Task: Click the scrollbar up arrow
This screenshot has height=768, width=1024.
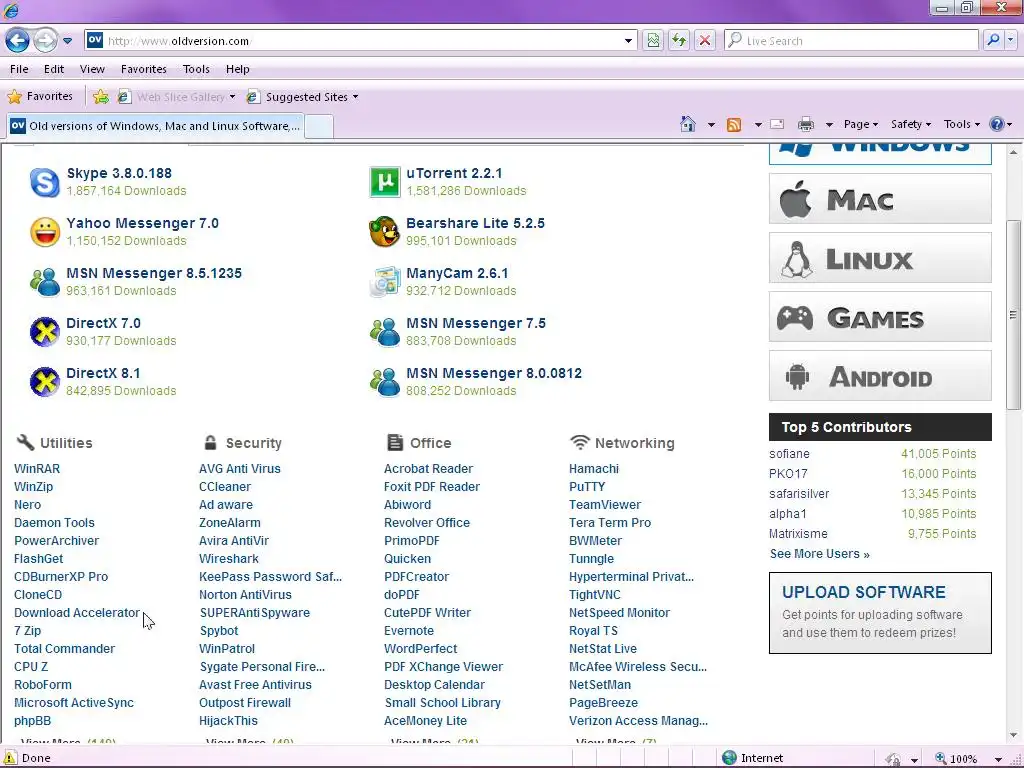Action: pyautogui.click(x=1013, y=152)
